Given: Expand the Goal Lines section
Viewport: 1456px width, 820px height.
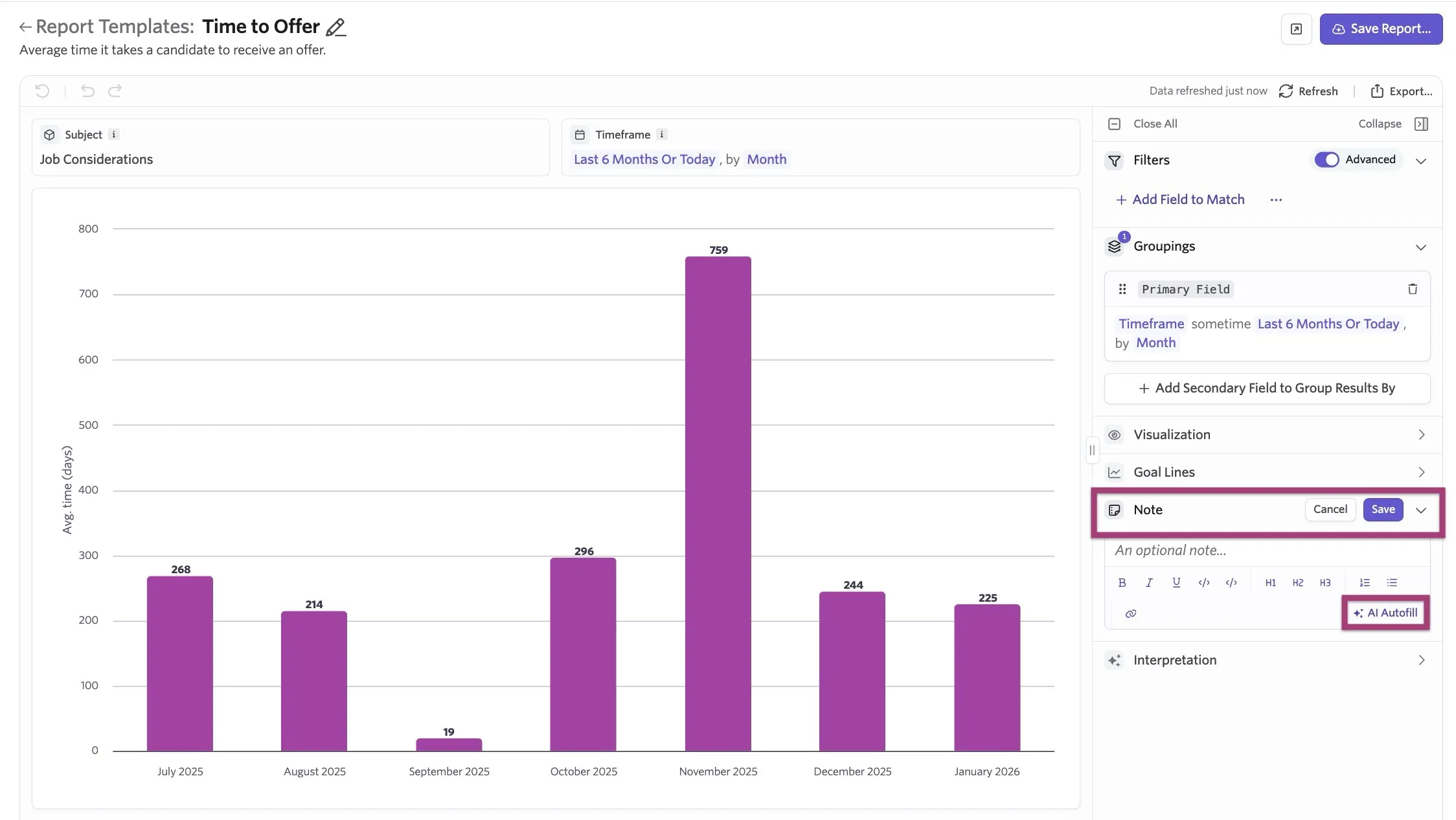Looking at the screenshot, I should point(1267,472).
